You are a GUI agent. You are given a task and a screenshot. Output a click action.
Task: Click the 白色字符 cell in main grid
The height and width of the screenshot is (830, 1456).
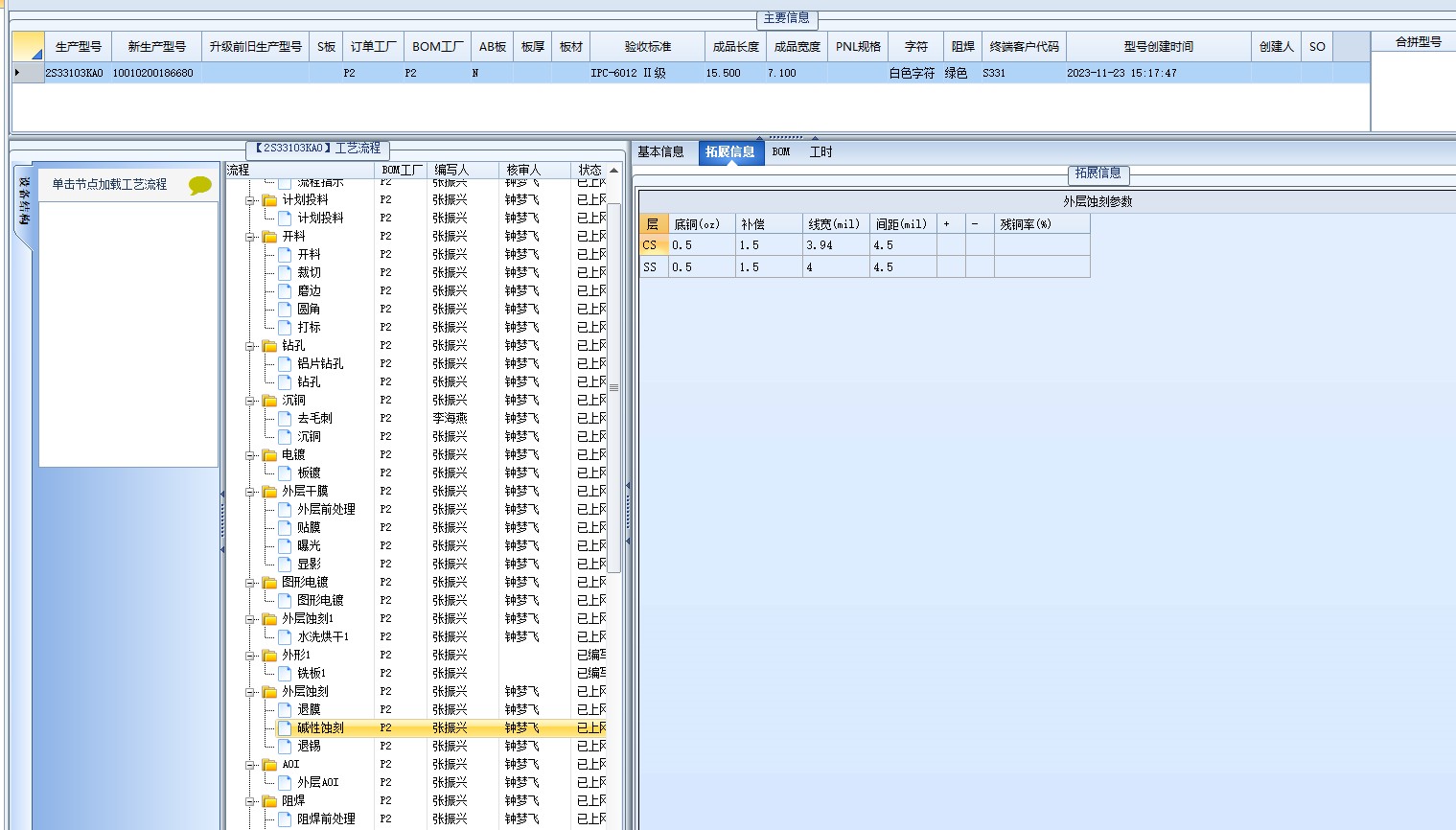(916, 73)
